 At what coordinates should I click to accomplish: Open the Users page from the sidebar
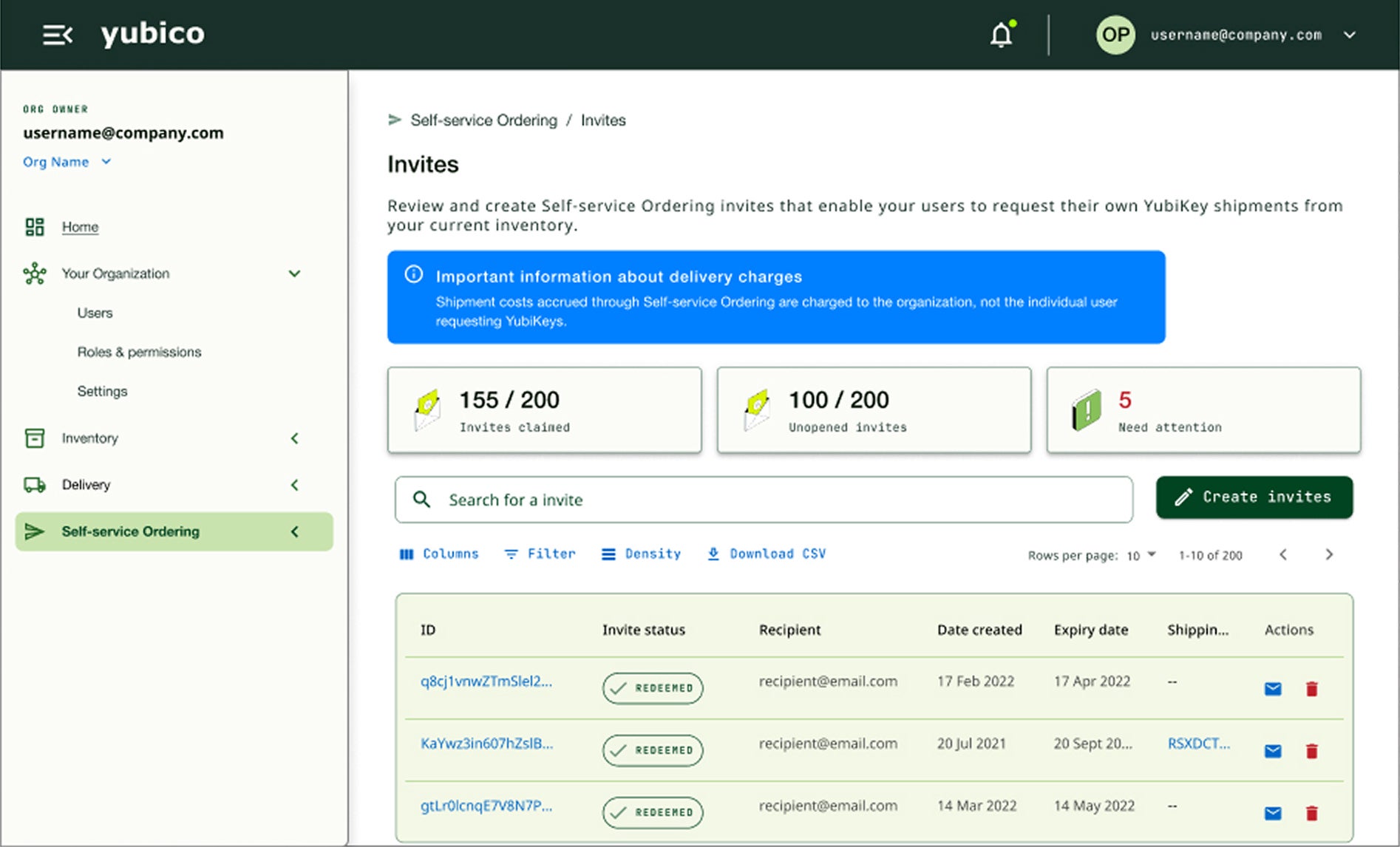pos(95,313)
